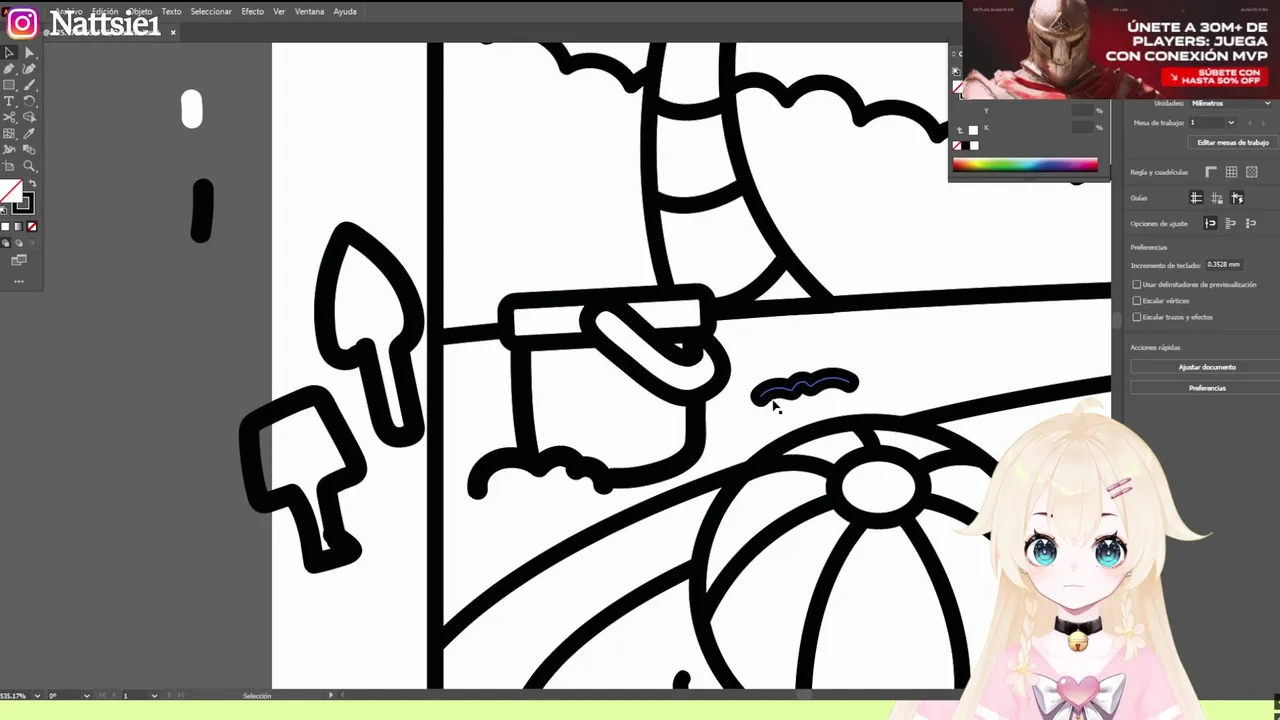Viewport: 1280px width, 720px height.
Task: Pick a color from the spectrum bar
Action: pyautogui.click(x=1025, y=164)
